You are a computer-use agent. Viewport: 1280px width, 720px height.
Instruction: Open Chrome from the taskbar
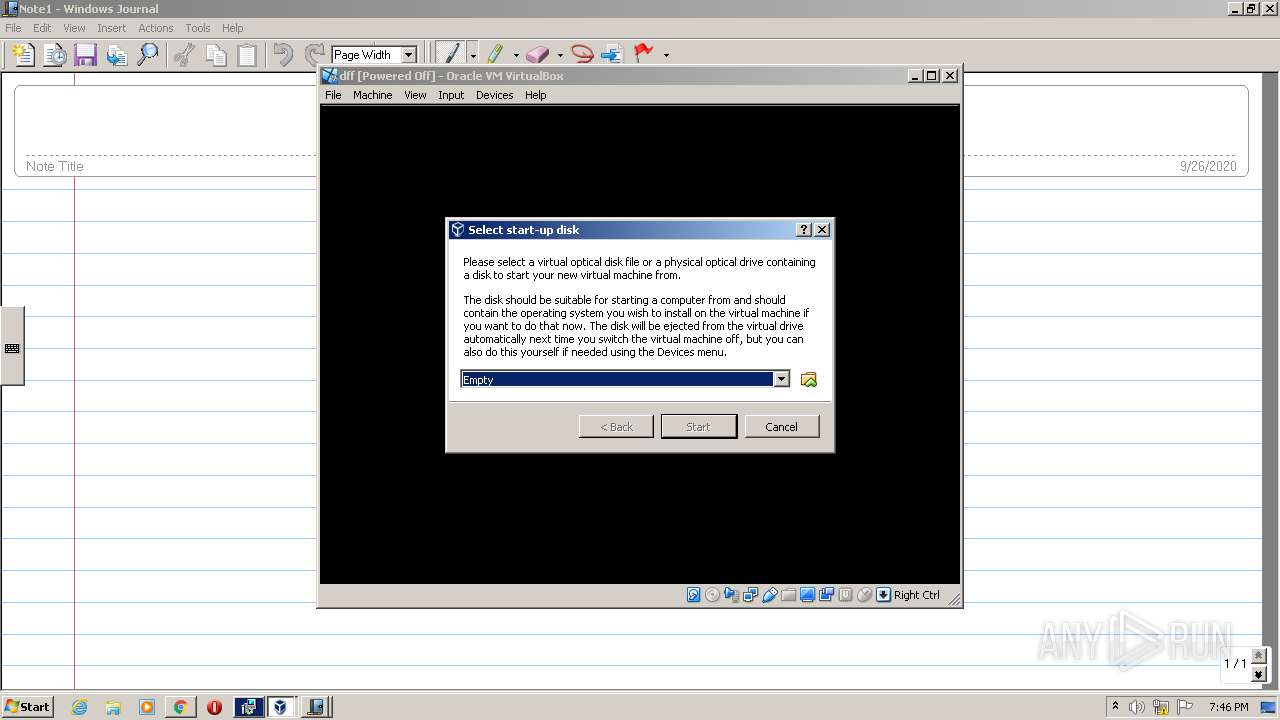click(x=180, y=707)
